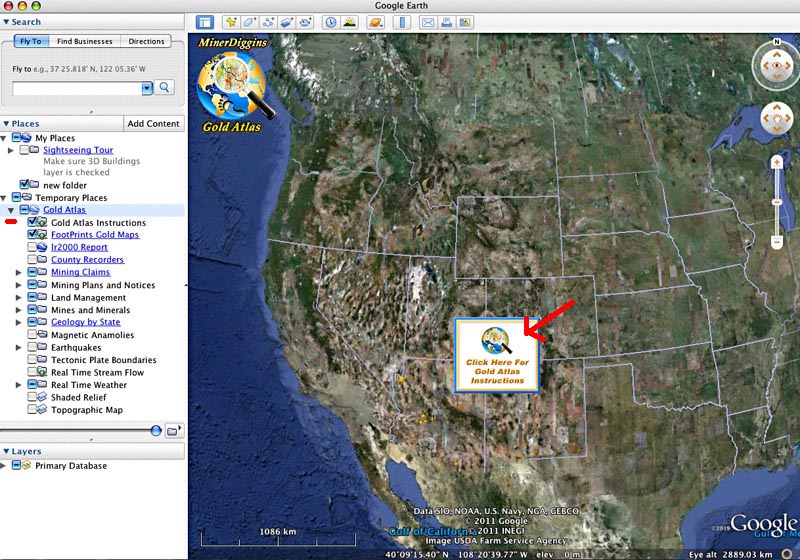Image resolution: width=800 pixels, height=560 pixels.
Task: Check the lr2000 Report checkbox
Action: [32, 247]
